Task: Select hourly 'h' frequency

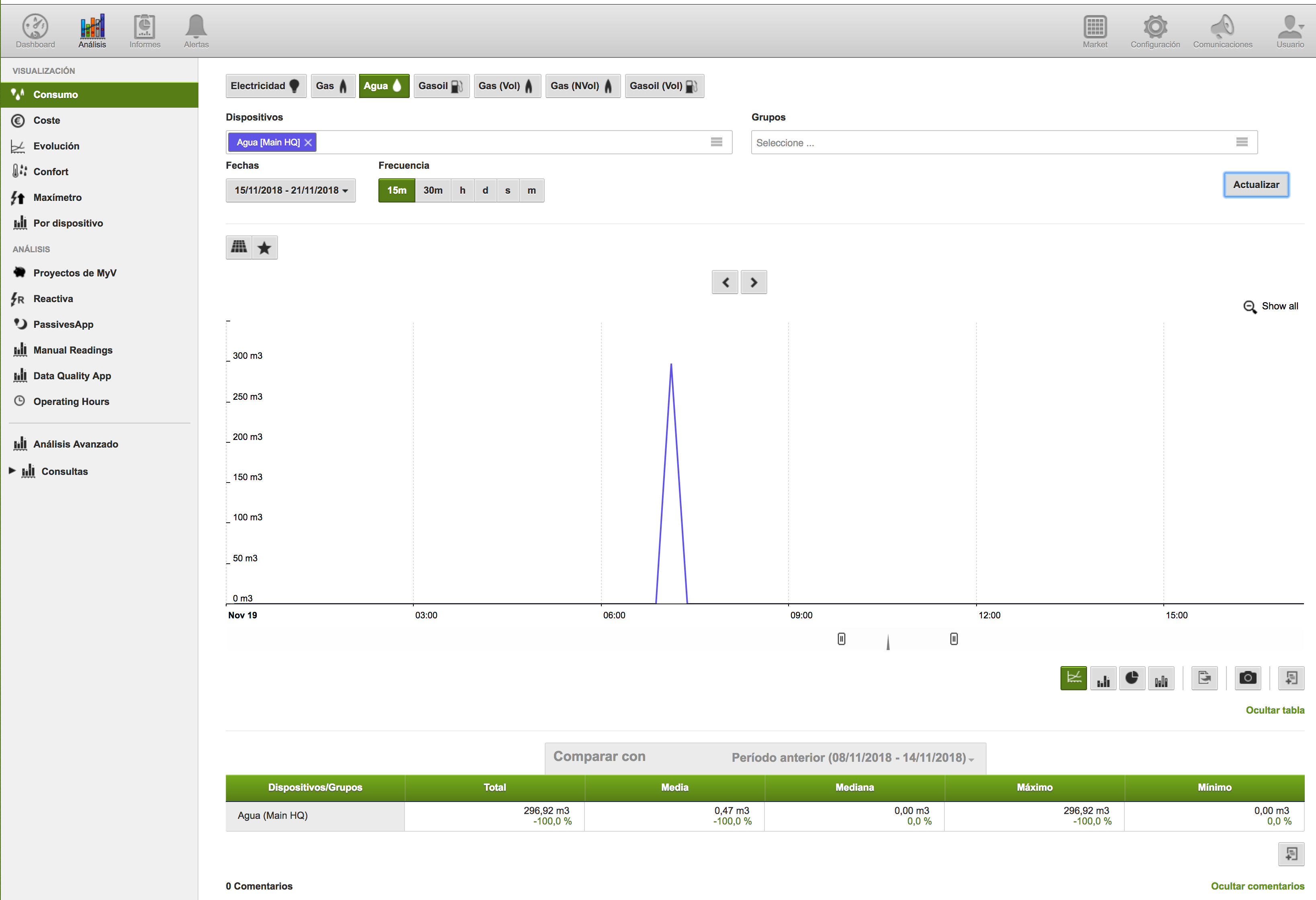Action: [463, 190]
